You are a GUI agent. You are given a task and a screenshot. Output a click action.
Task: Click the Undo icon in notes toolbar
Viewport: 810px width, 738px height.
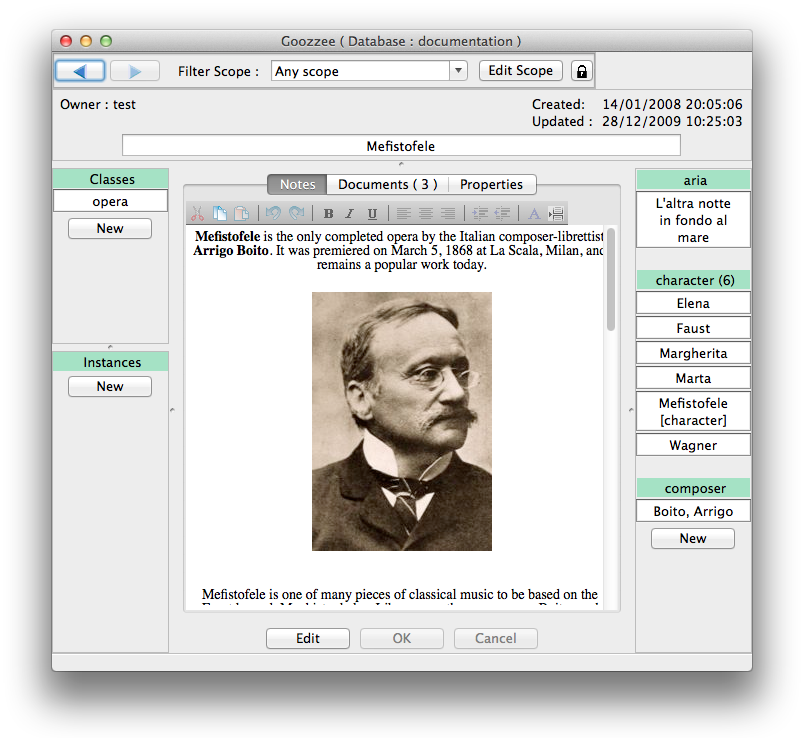pyautogui.click(x=273, y=213)
